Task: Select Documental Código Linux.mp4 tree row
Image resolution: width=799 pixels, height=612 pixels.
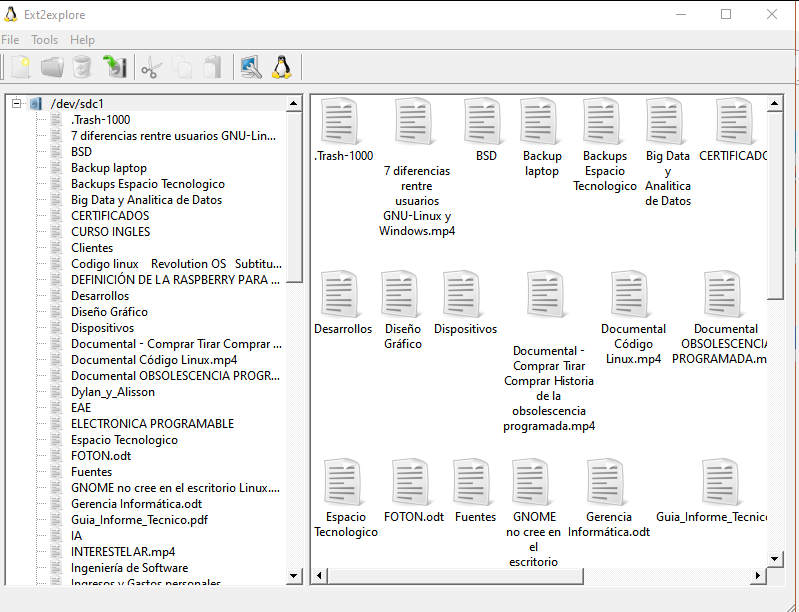Action: 154,360
